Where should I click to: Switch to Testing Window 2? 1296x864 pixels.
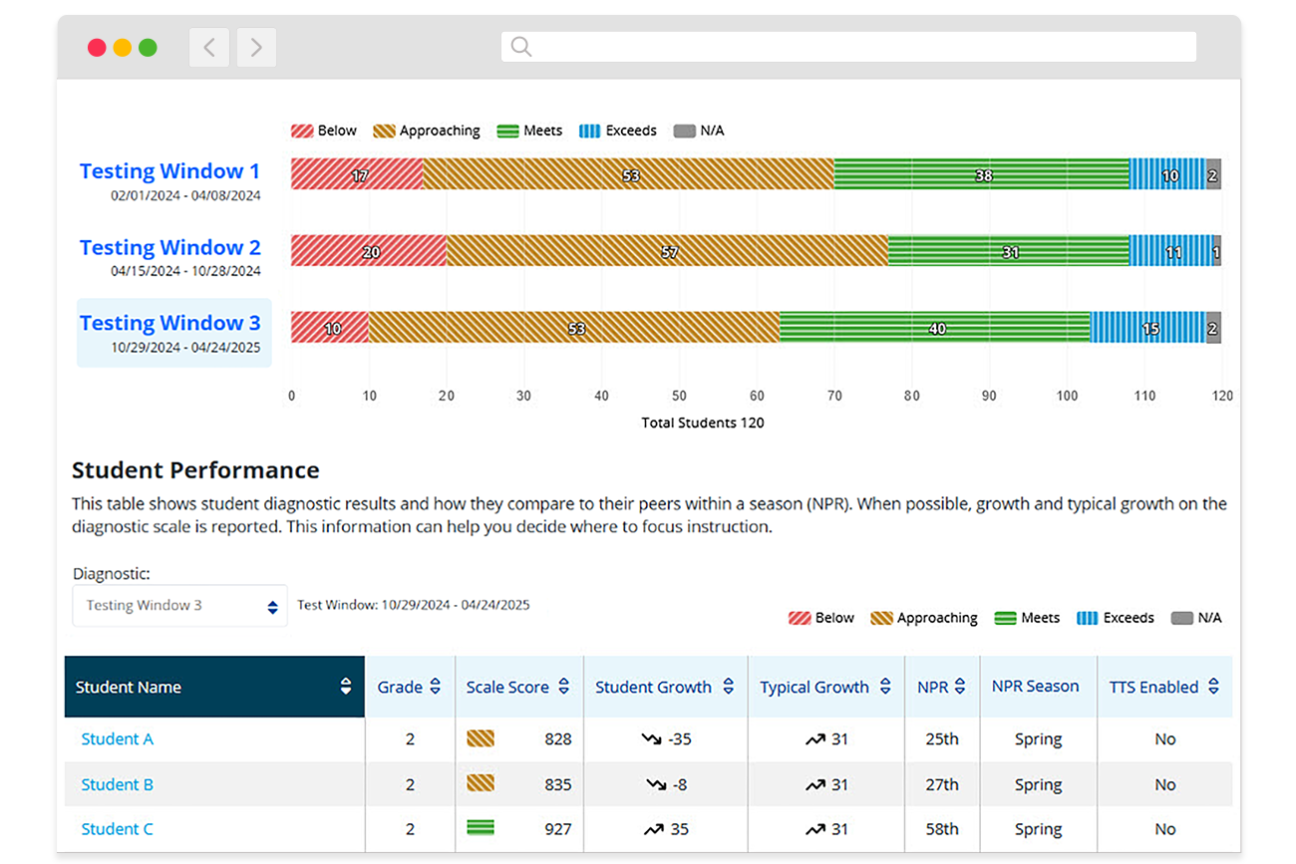pos(169,247)
